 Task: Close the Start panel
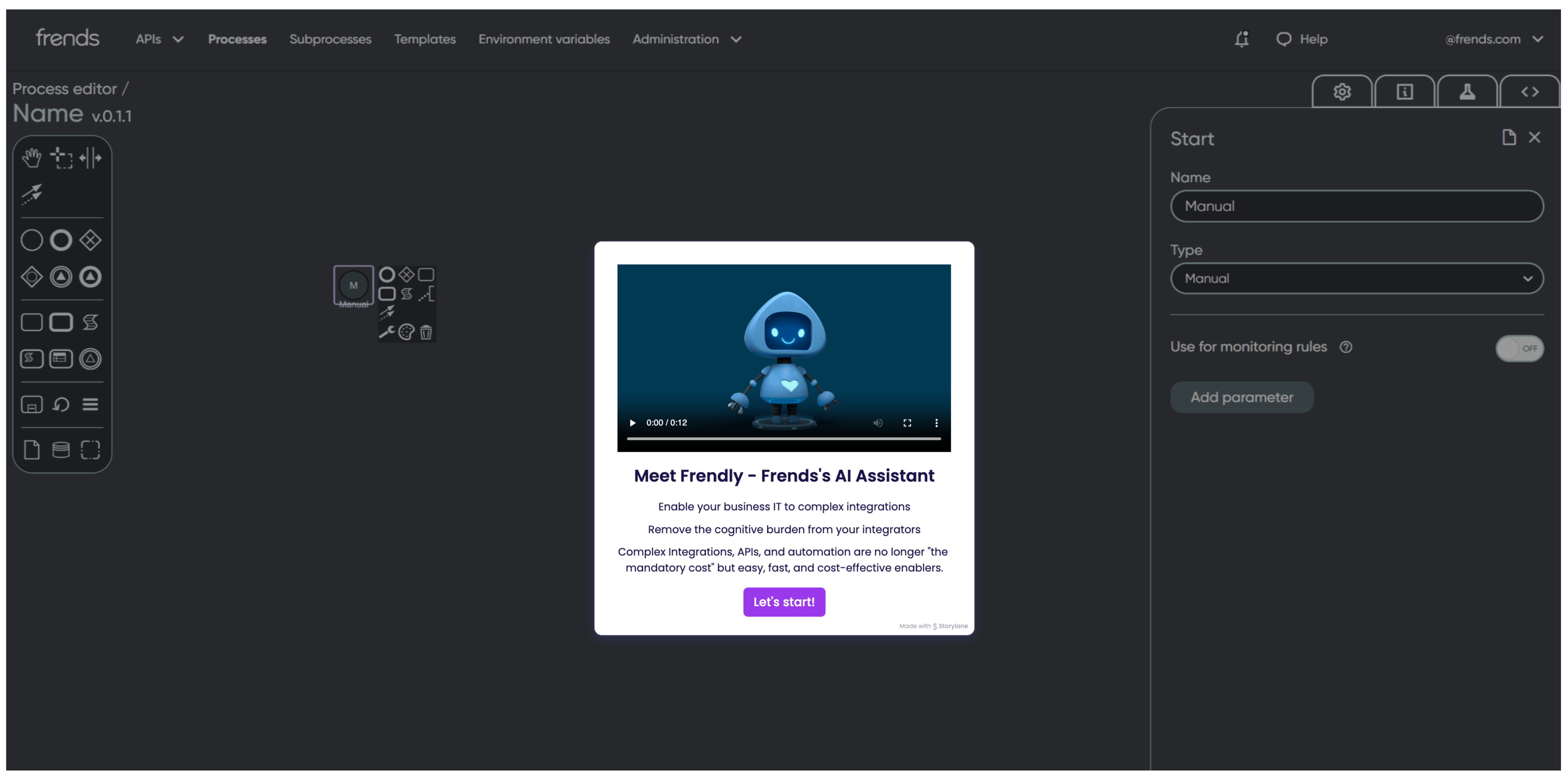tap(1534, 137)
